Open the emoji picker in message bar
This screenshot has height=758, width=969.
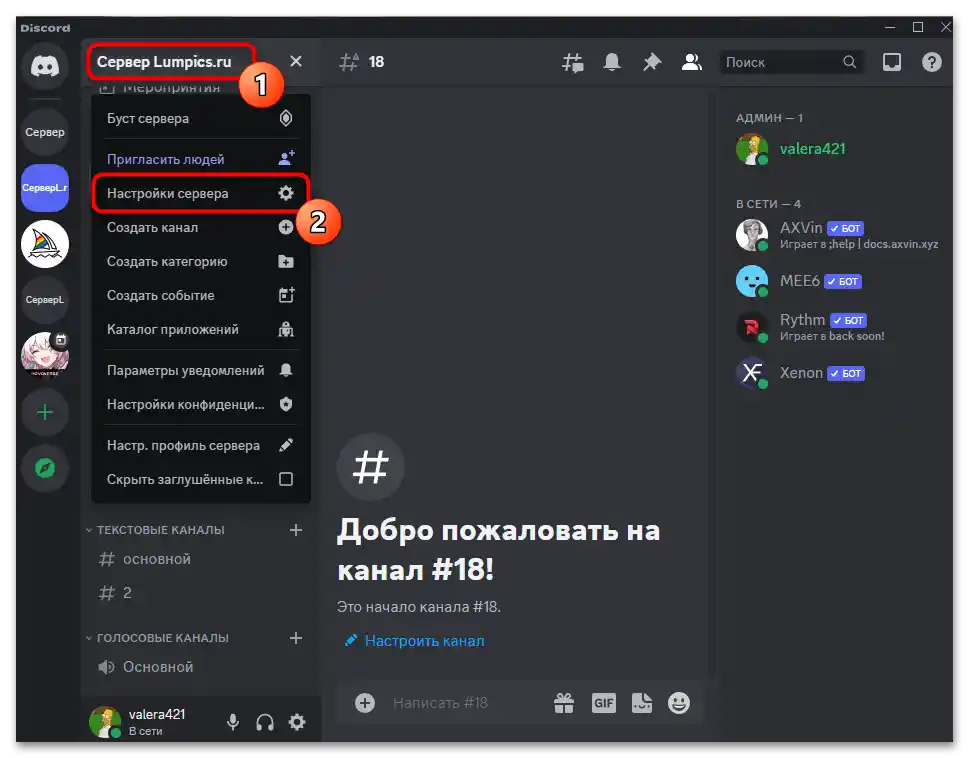pos(679,702)
